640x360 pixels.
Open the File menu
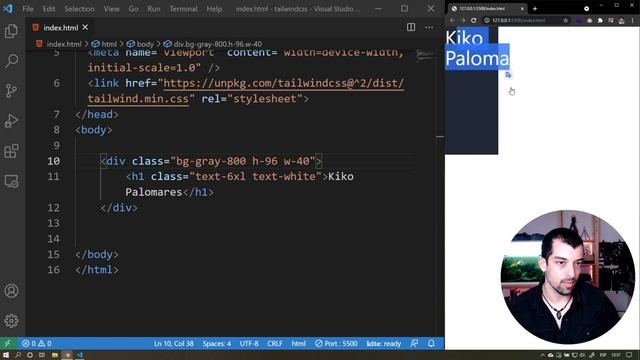click(28, 9)
